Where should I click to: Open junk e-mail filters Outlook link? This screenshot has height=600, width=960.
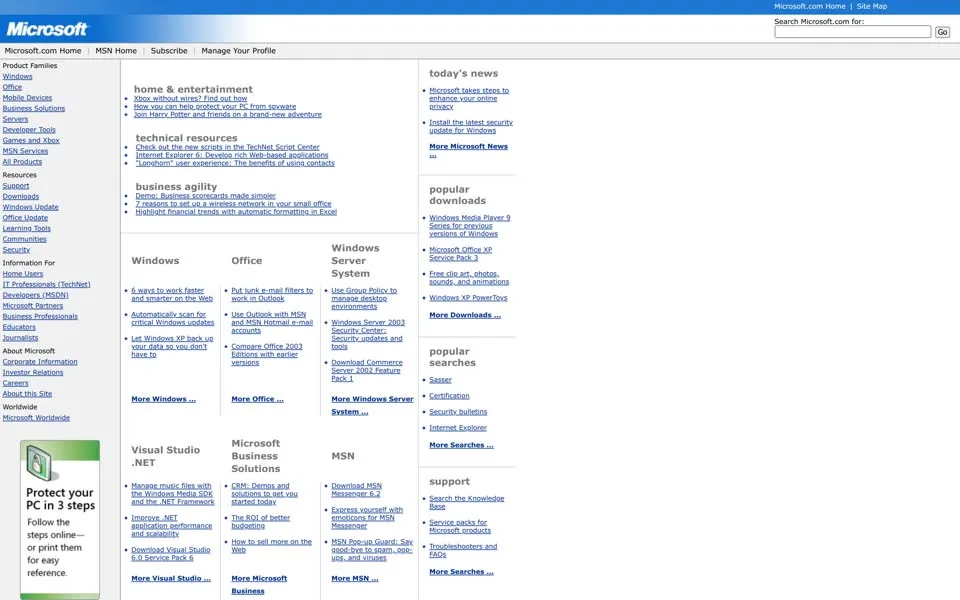(272, 294)
